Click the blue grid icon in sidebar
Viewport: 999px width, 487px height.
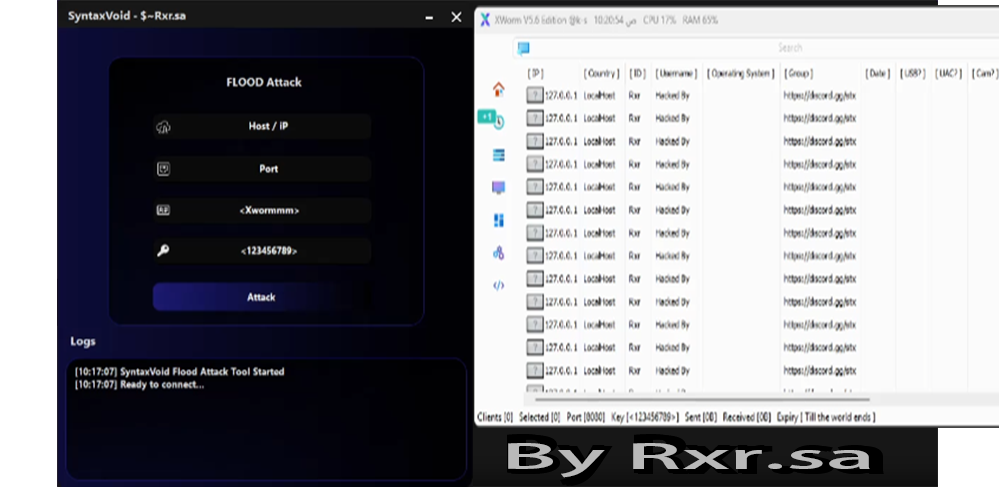click(498, 220)
